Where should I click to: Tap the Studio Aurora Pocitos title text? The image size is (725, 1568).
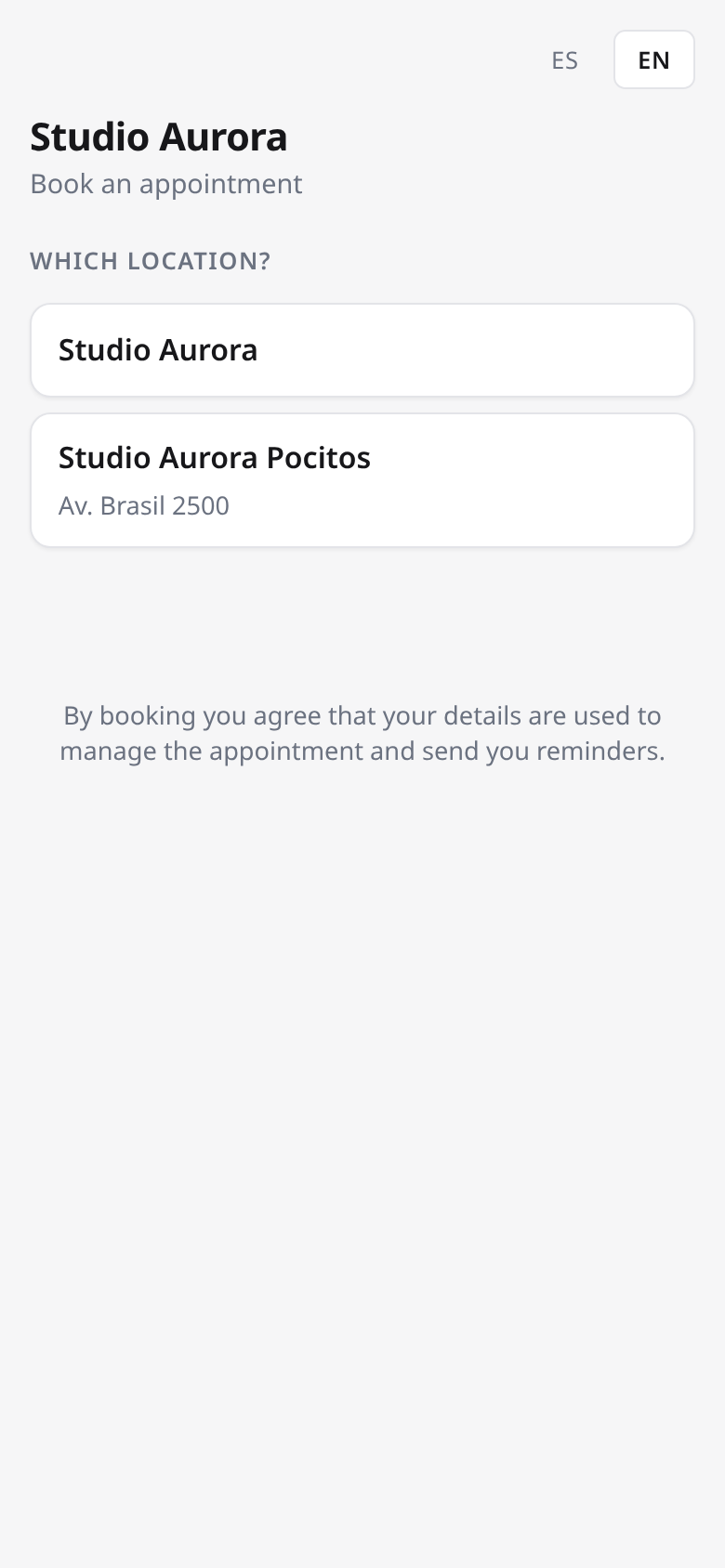215,458
